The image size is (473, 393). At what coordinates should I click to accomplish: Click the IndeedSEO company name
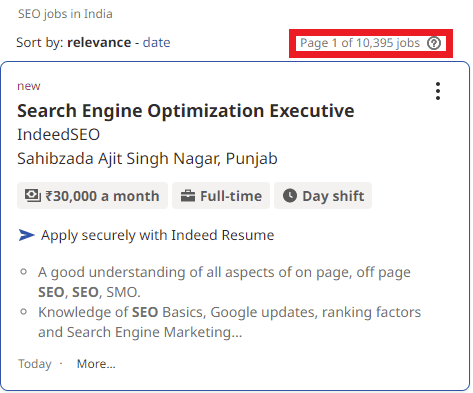click(x=59, y=135)
